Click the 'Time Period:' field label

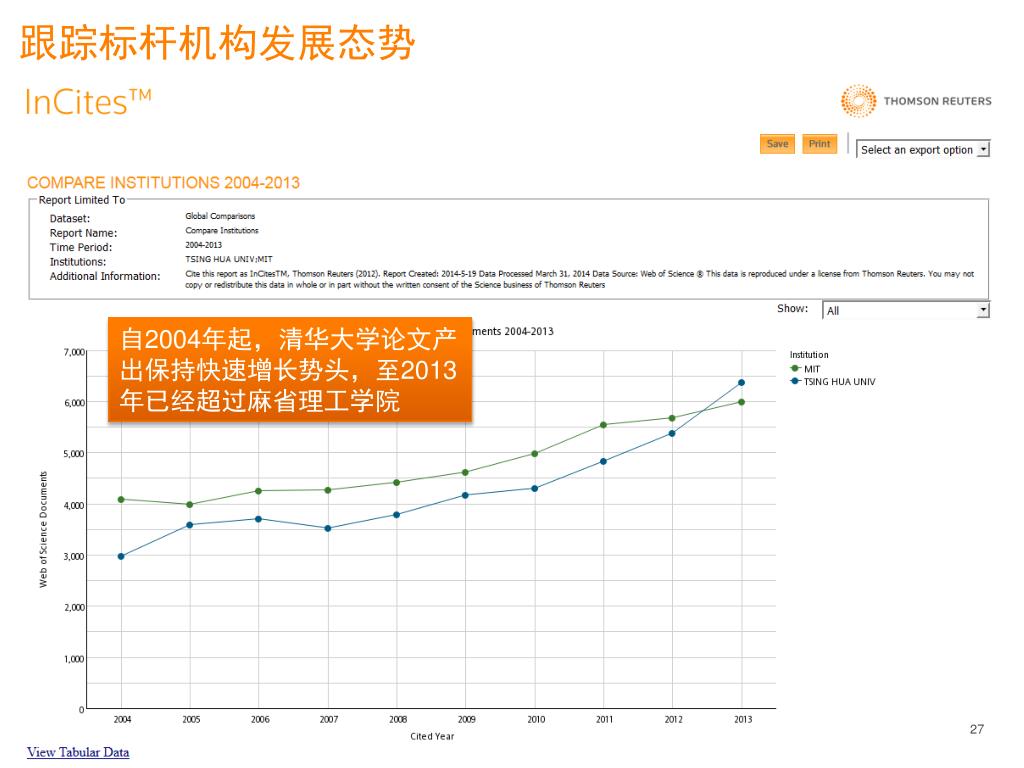(x=81, y=248)
